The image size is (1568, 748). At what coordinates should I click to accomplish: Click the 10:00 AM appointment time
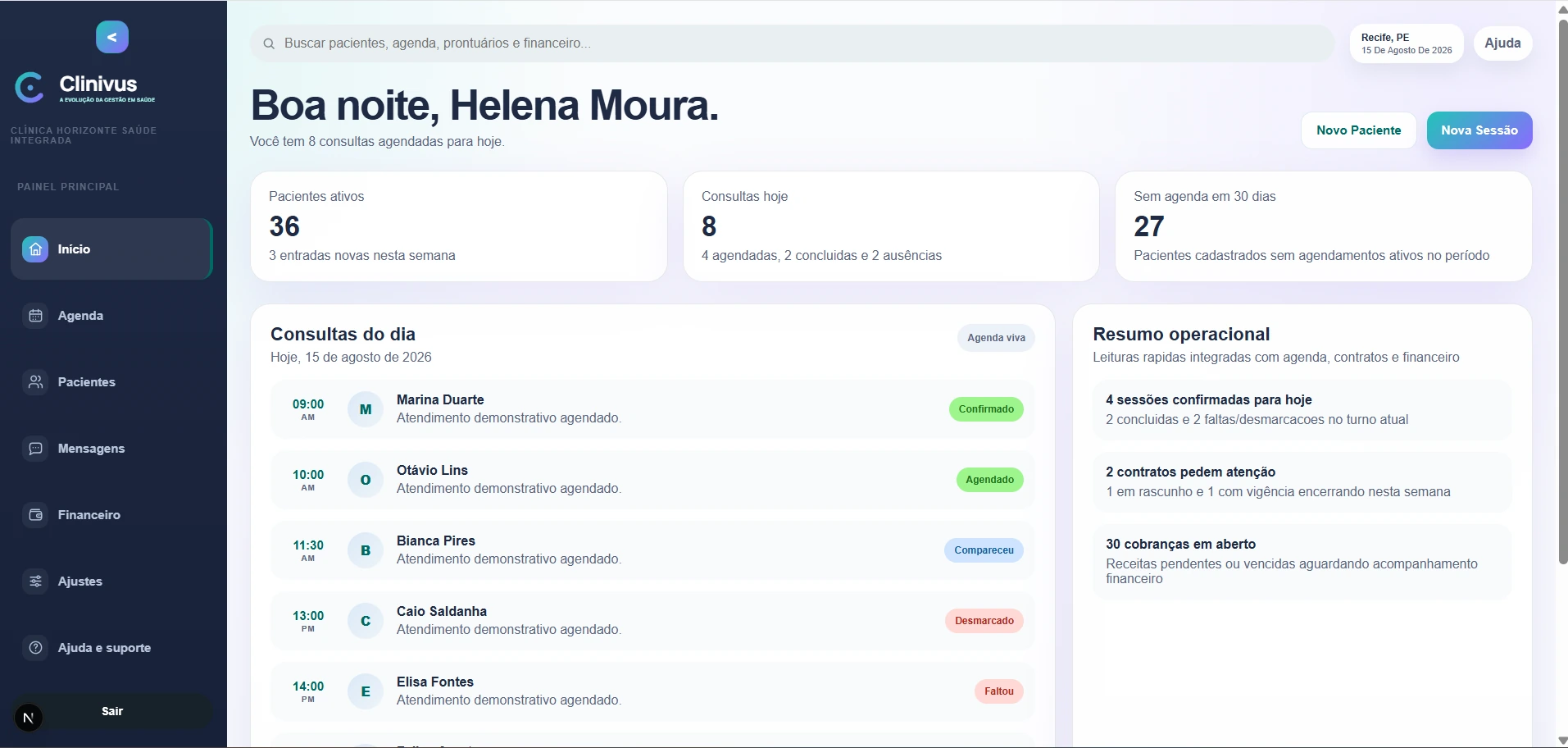[x=308, y=480]
